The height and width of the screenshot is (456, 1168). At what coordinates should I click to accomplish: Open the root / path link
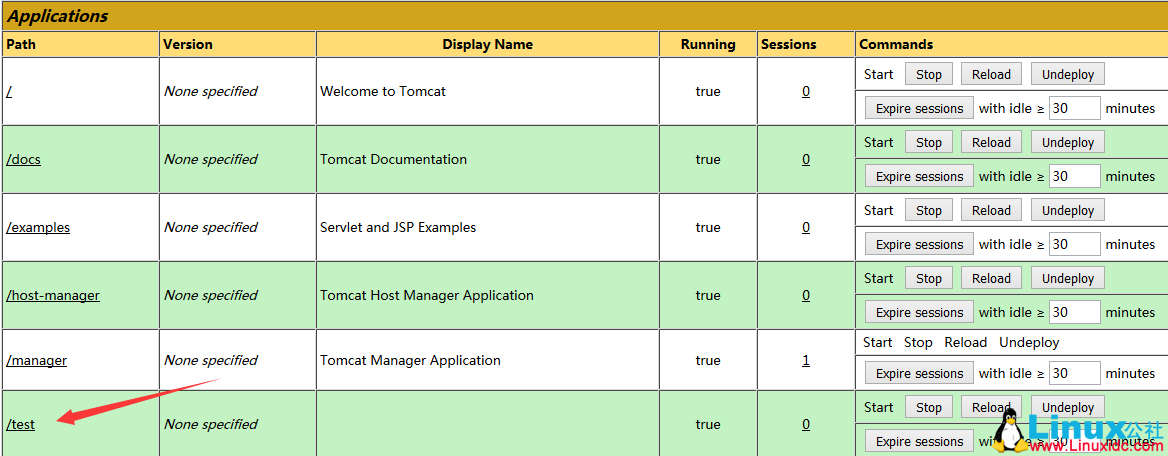click(x=9, y=91)
